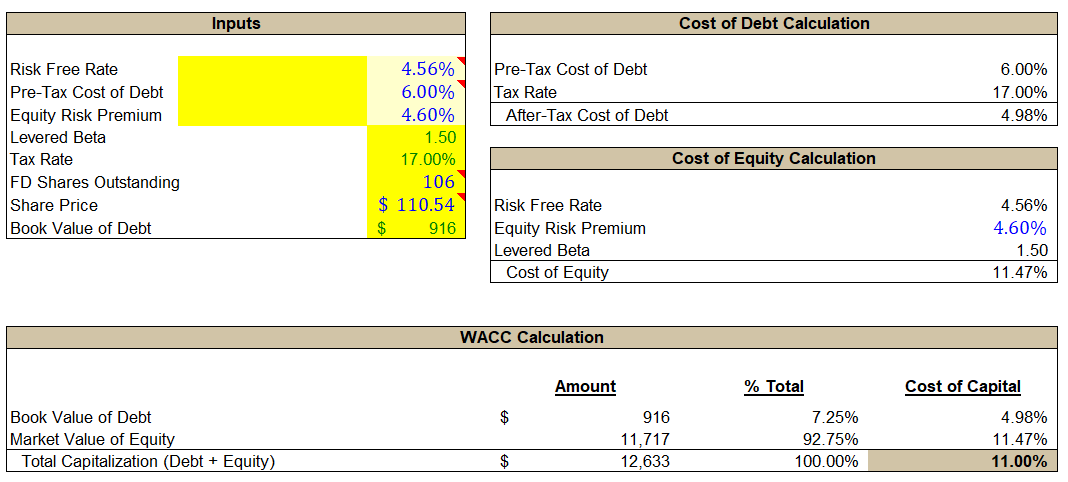Screen dimensions: 1068x482
Task: Select the 92.75% equity weight value
Action: click(x=831, y=440)
